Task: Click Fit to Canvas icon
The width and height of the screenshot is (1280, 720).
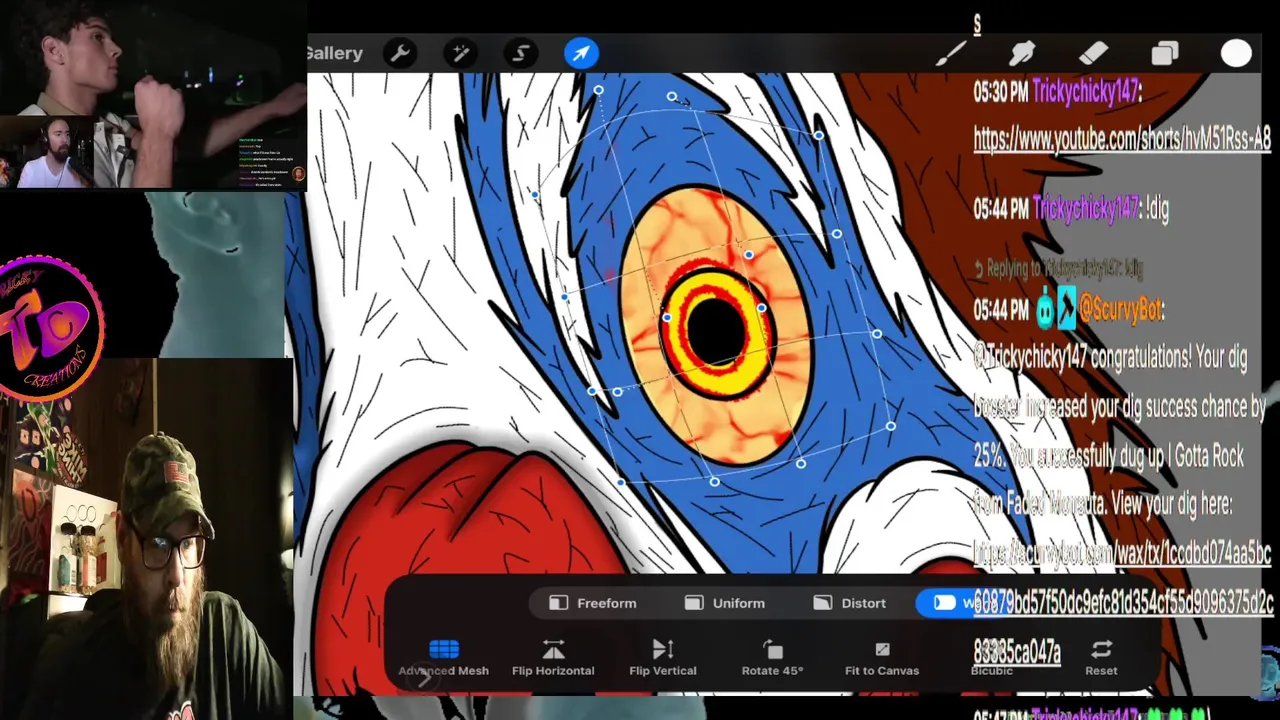Action: point(882,650)
